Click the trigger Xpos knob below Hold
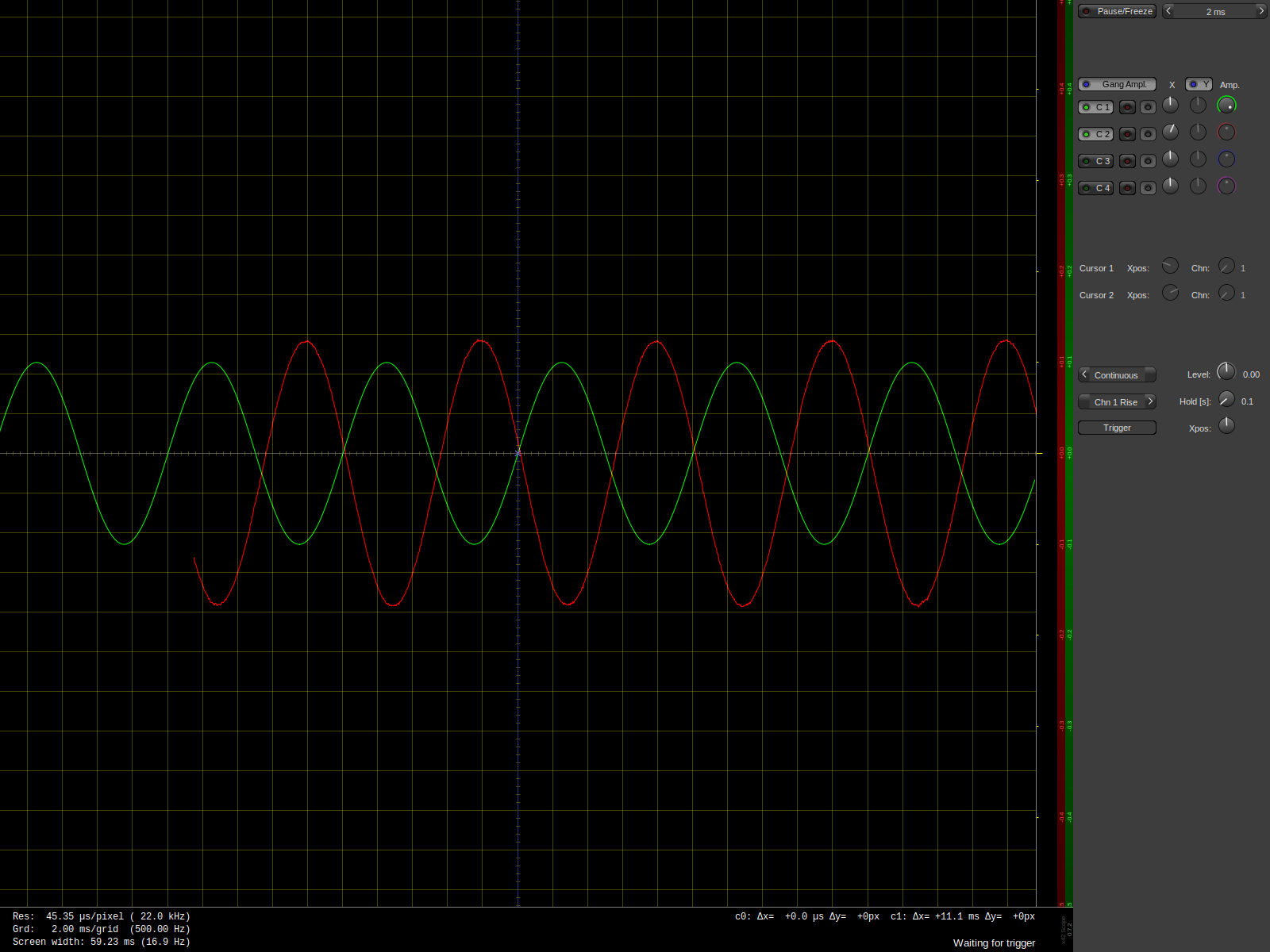The width and height of the screenshot is (1270, 952). (1227, 425)
